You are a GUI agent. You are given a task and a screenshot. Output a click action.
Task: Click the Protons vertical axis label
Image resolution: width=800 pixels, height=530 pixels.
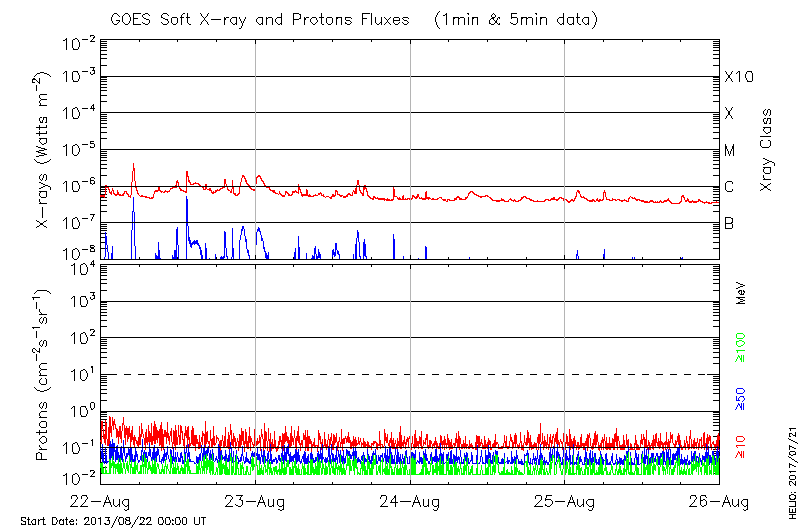[x=43, y=375]
